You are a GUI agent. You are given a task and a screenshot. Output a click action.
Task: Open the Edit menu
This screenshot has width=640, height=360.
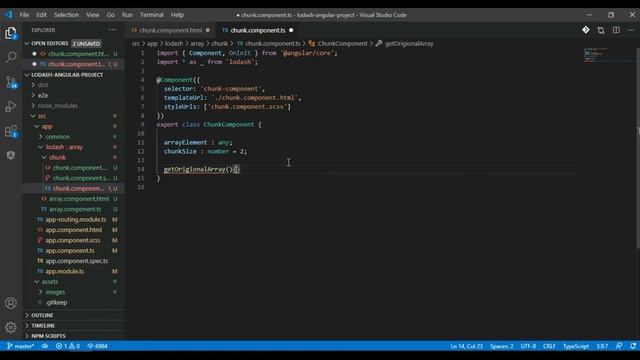pyautogui.click(x=41, y=15)
